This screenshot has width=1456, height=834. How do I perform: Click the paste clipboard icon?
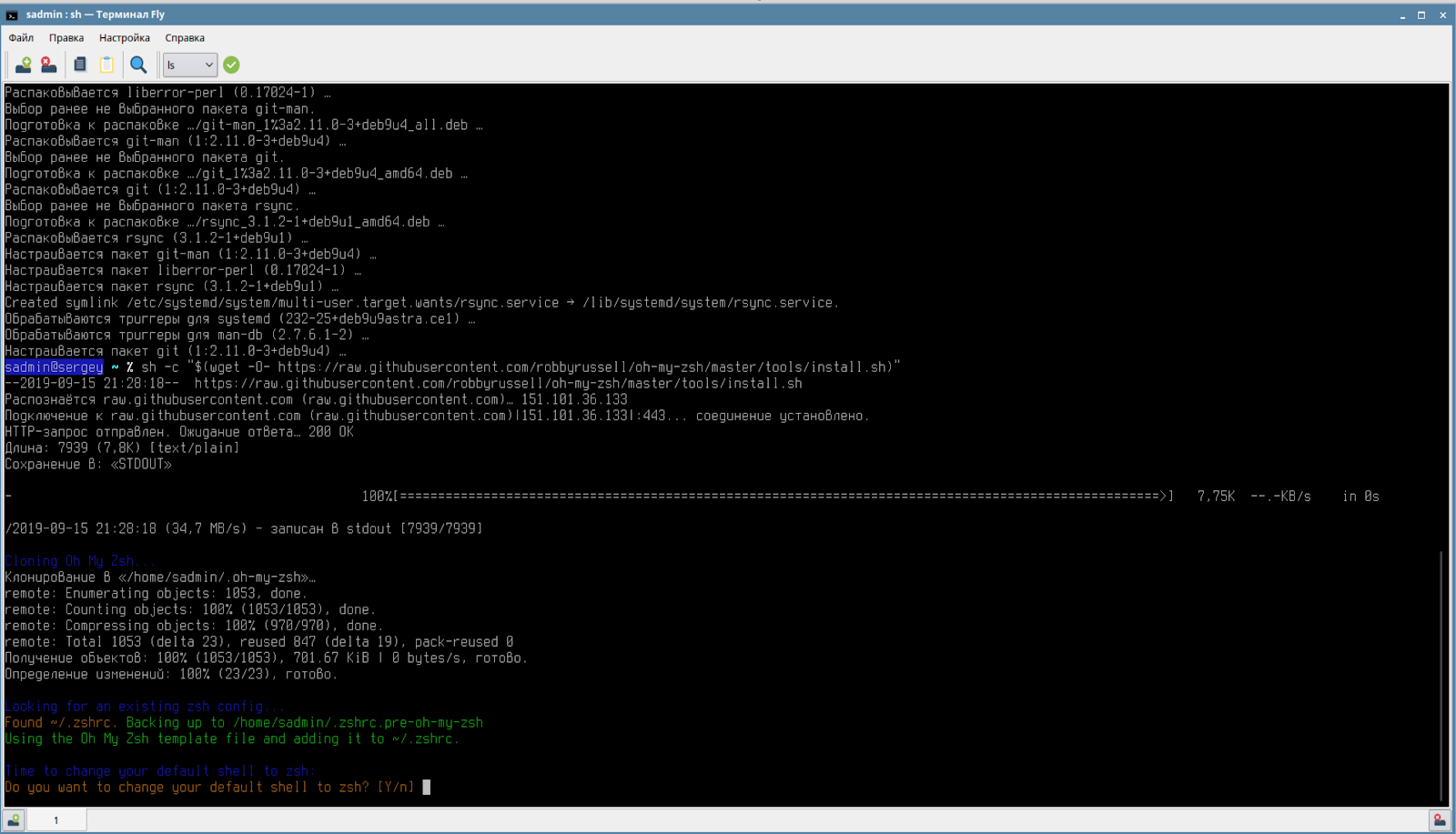[106, 65]
